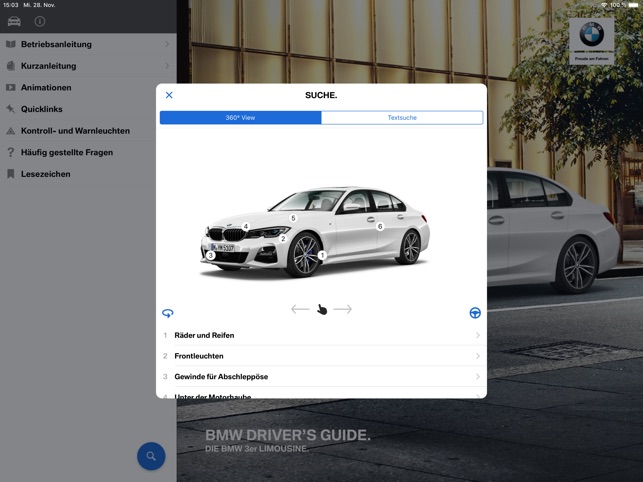Open Kontroll- und Warnleuchten in the sidebar
This screenshot has width=643, height=482.
point(88,131)
